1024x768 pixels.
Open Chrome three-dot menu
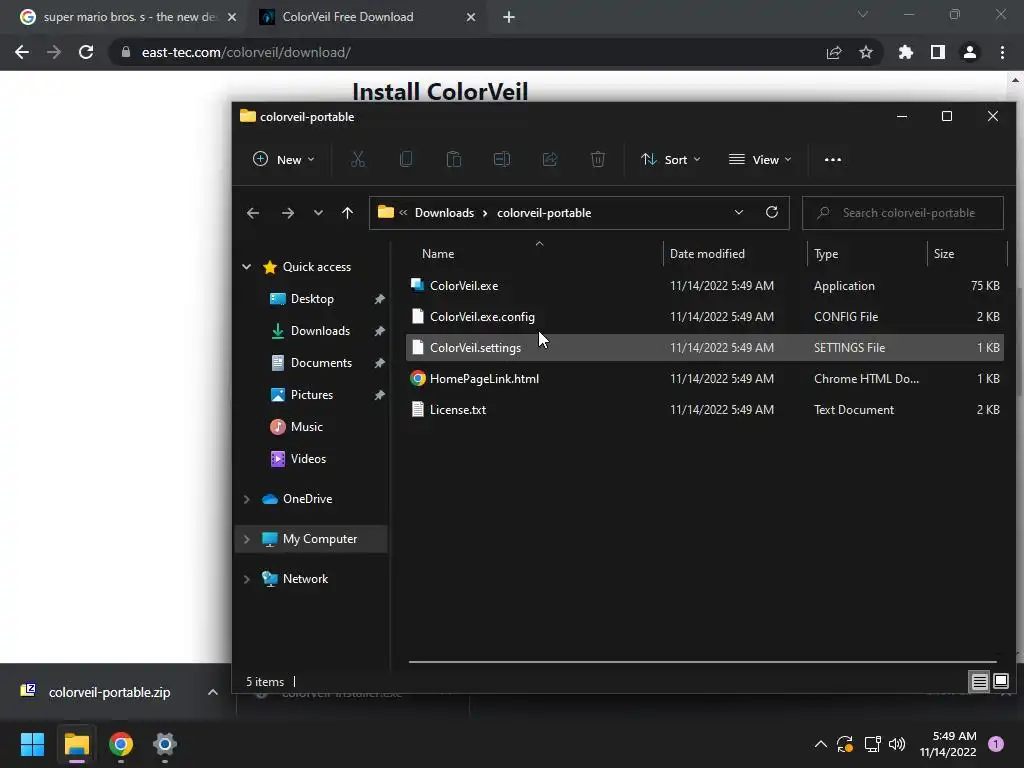(1002, 52)
